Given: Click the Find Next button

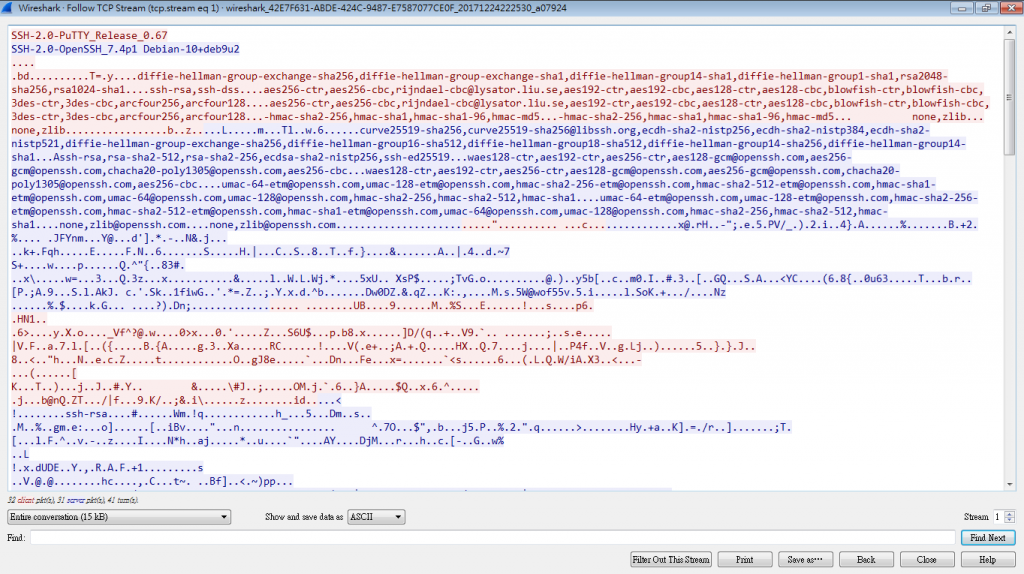Looking at the screenshot, I should [x=987, y=537].
